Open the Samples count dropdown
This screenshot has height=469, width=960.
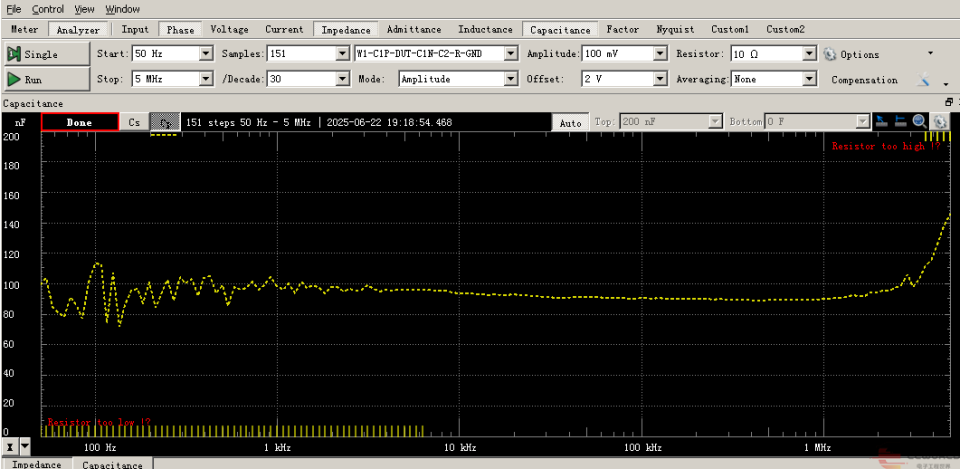(343, 54)
